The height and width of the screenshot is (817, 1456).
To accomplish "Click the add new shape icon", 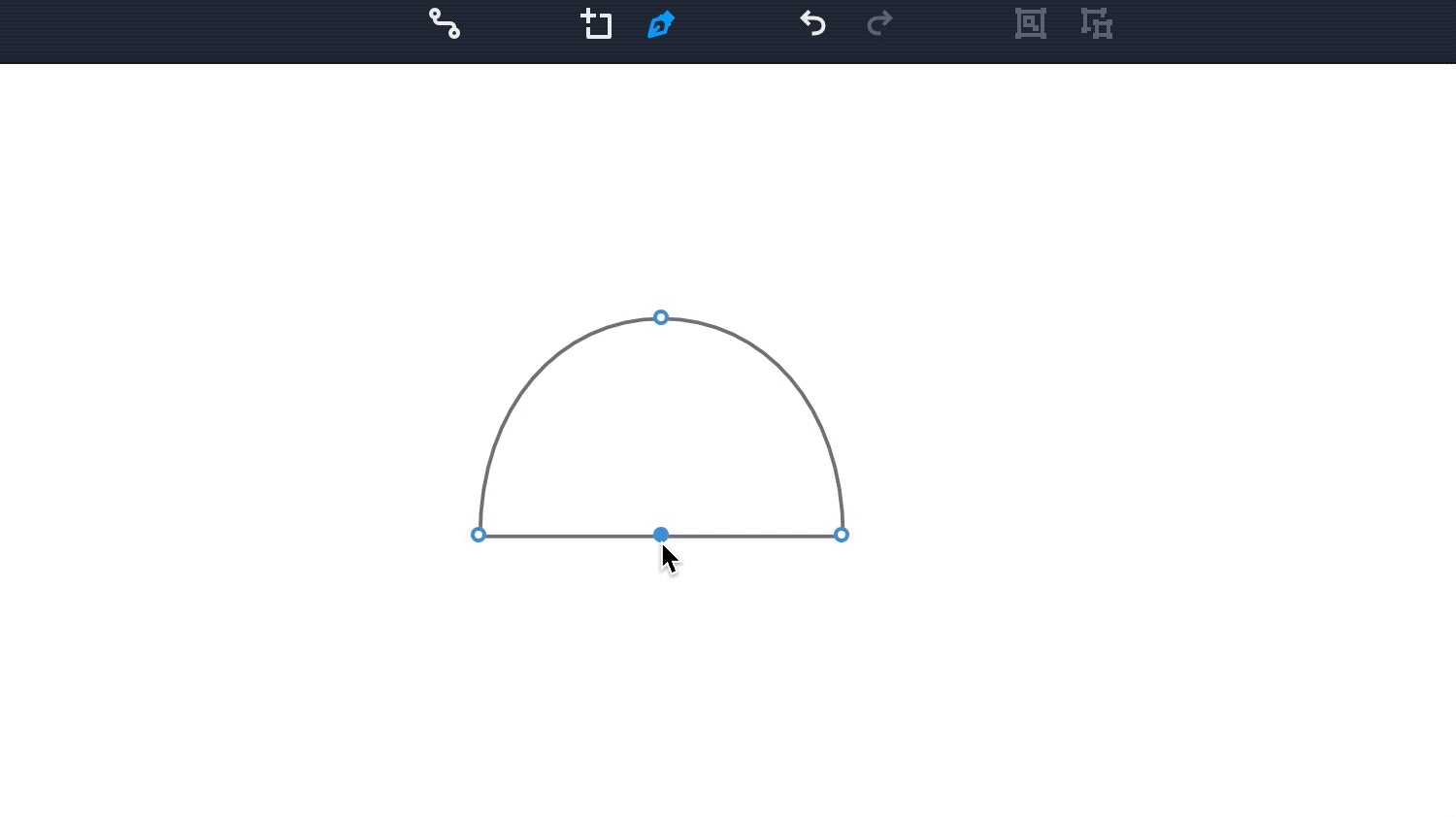I will pos(596,23).
